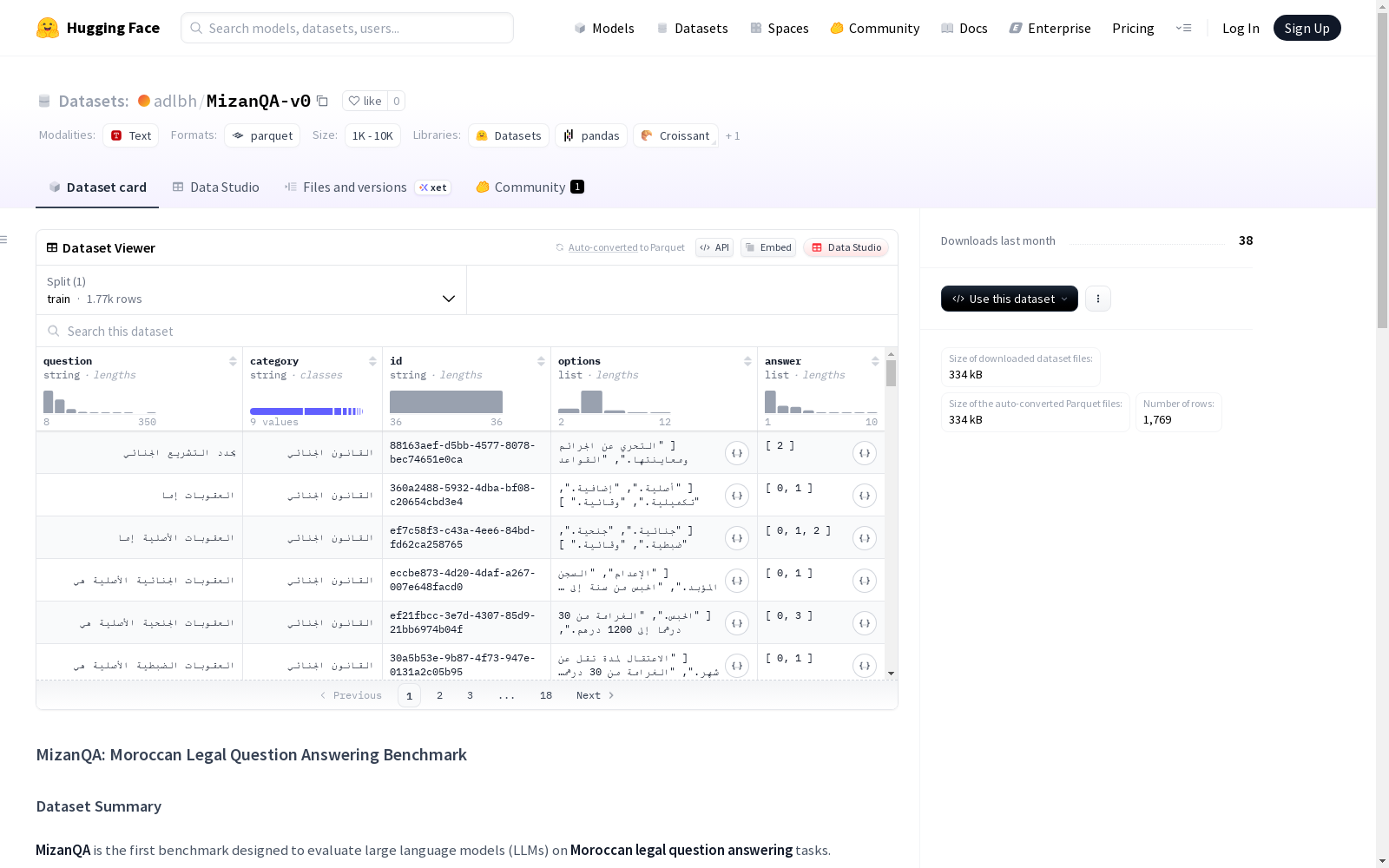Viewport: 1389px width, 868px height.
Task: Open the adlbh author profile link
Action: [175, 101]
